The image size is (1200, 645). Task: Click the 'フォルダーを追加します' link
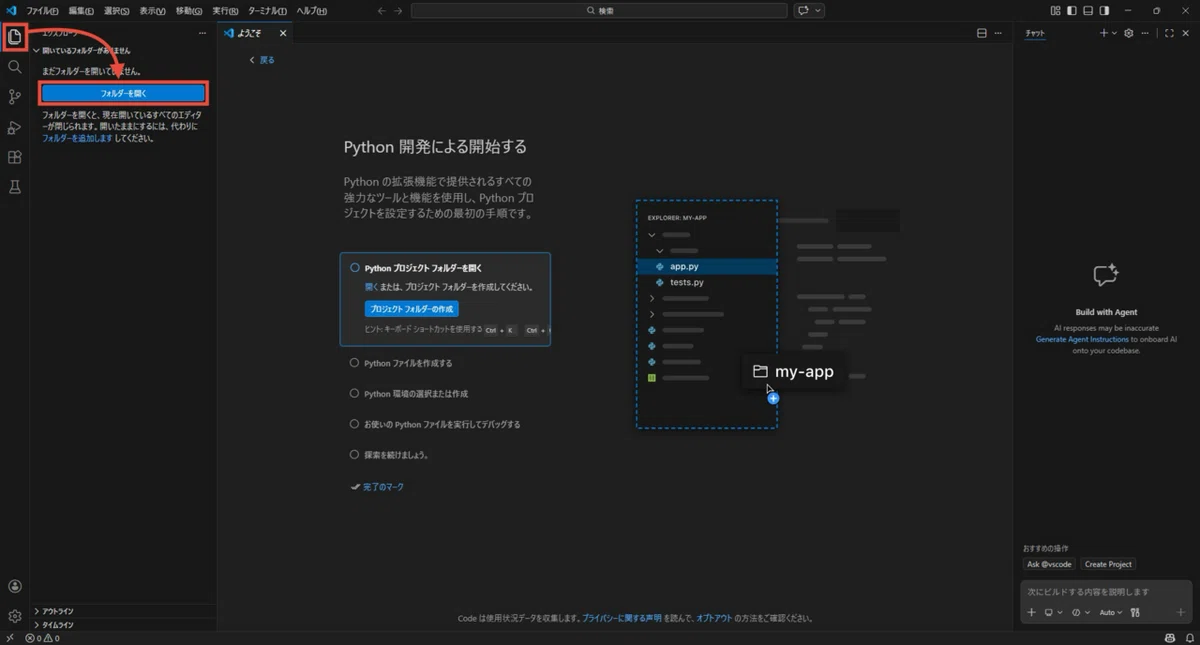(77, 138)
